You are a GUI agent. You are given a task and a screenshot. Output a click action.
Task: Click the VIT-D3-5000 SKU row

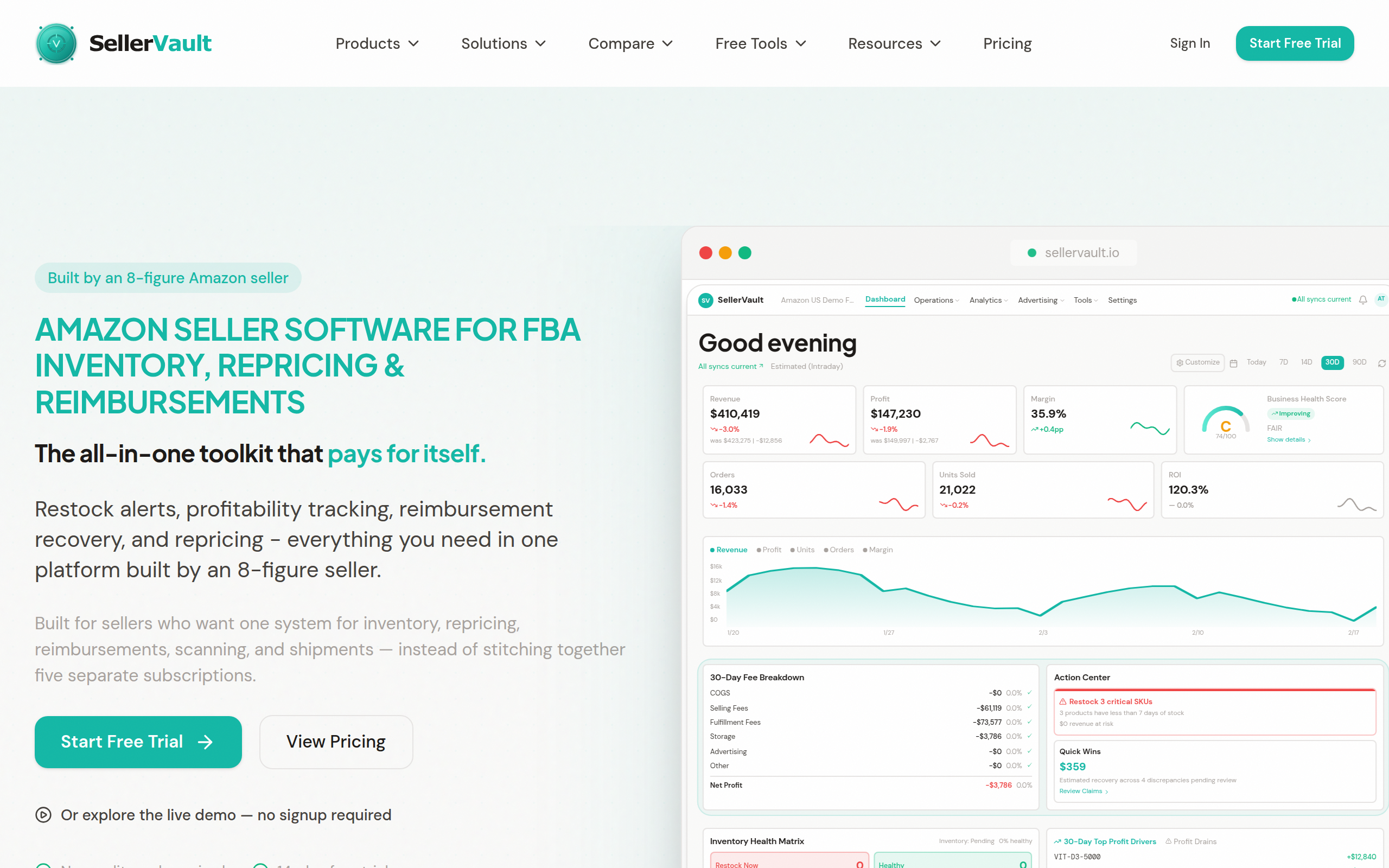tap(1214, 857)
